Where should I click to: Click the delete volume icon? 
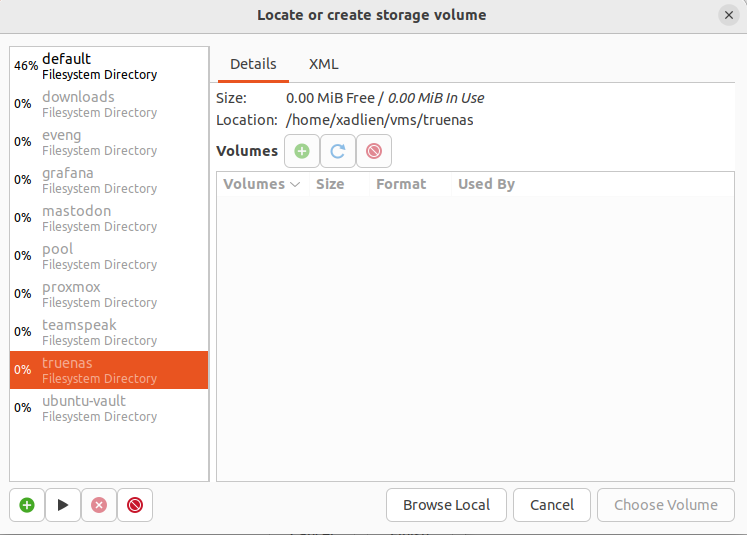[374, 151]
